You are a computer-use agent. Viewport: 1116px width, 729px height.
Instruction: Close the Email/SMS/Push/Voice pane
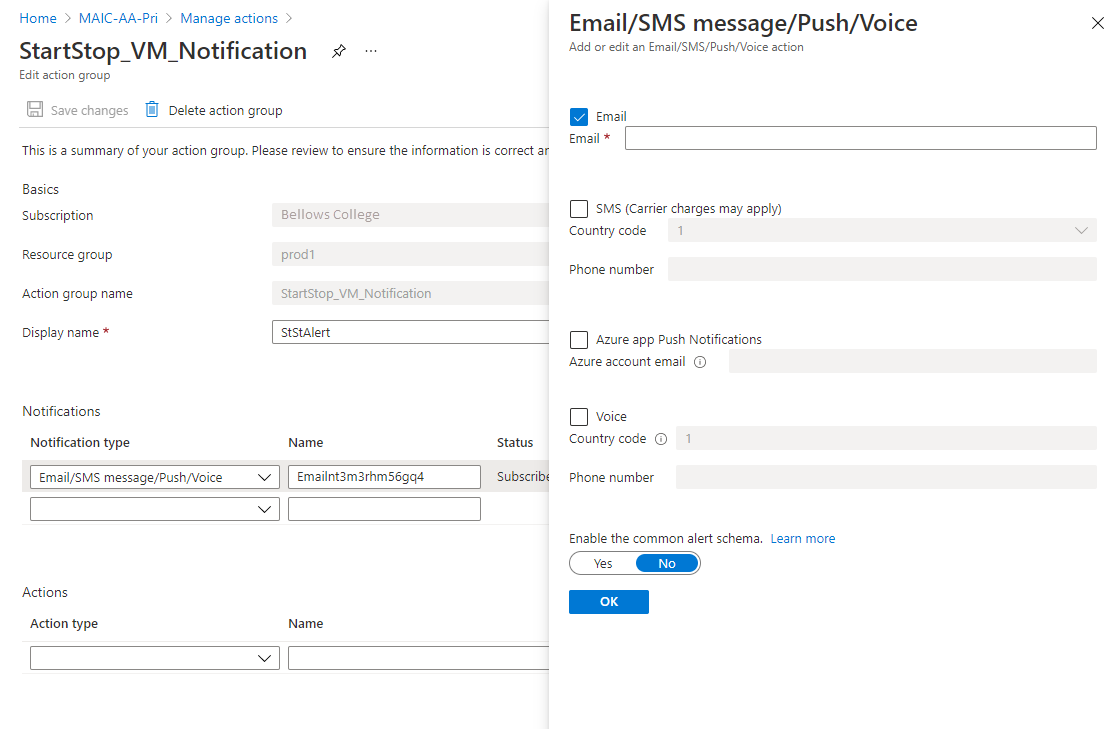coord(1098,22)
